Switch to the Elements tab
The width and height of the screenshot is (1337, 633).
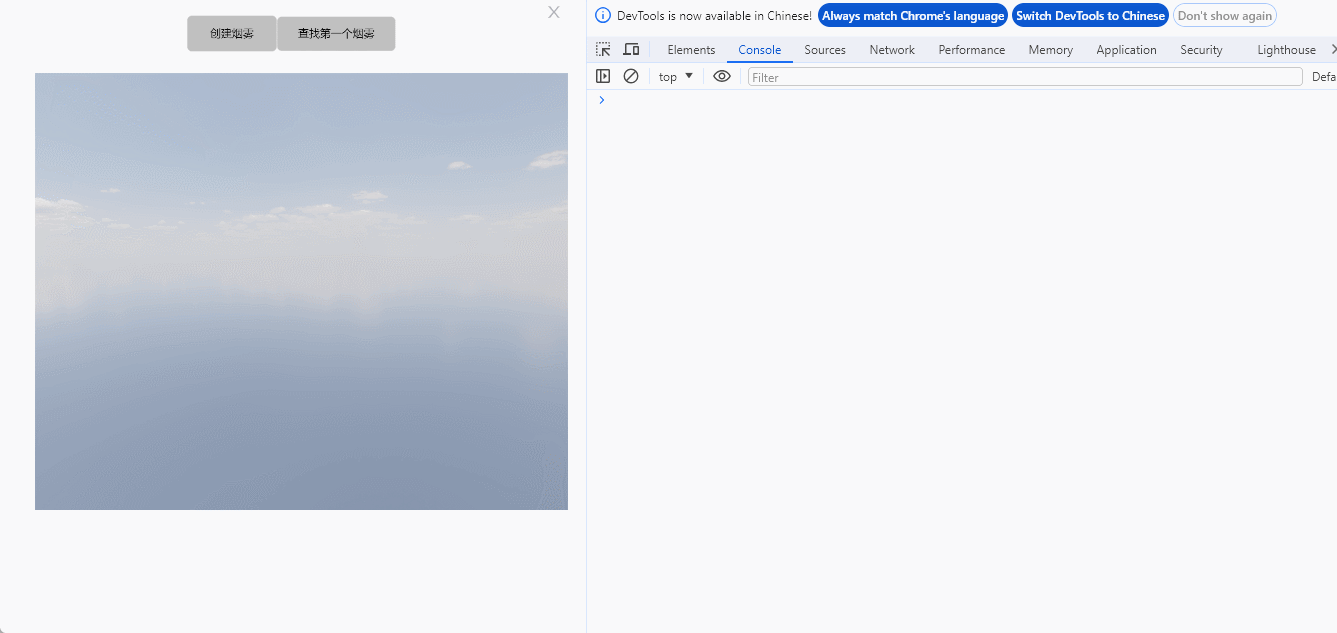pos(691,50)
